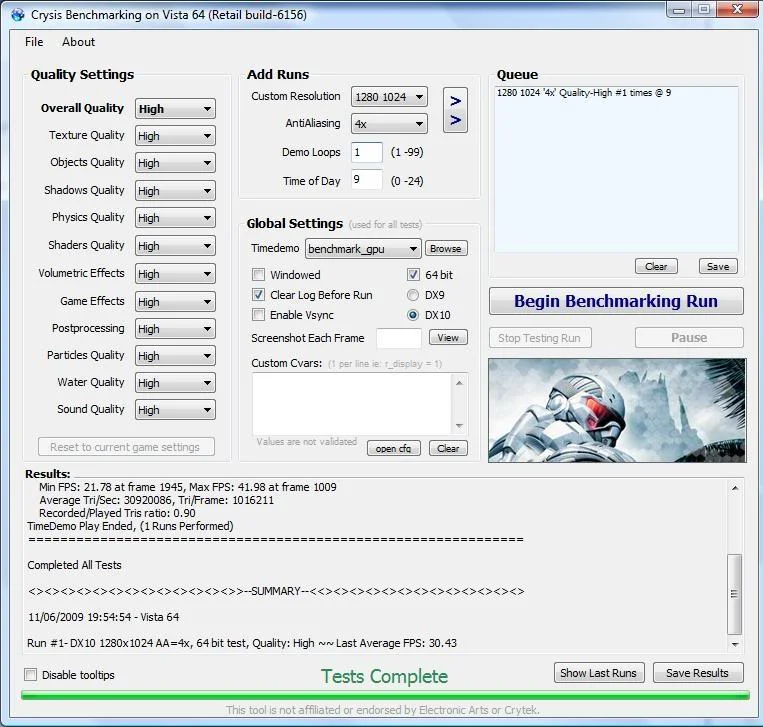
Task: Click Reset to current game settings
Action: click(x=126, y=447)
